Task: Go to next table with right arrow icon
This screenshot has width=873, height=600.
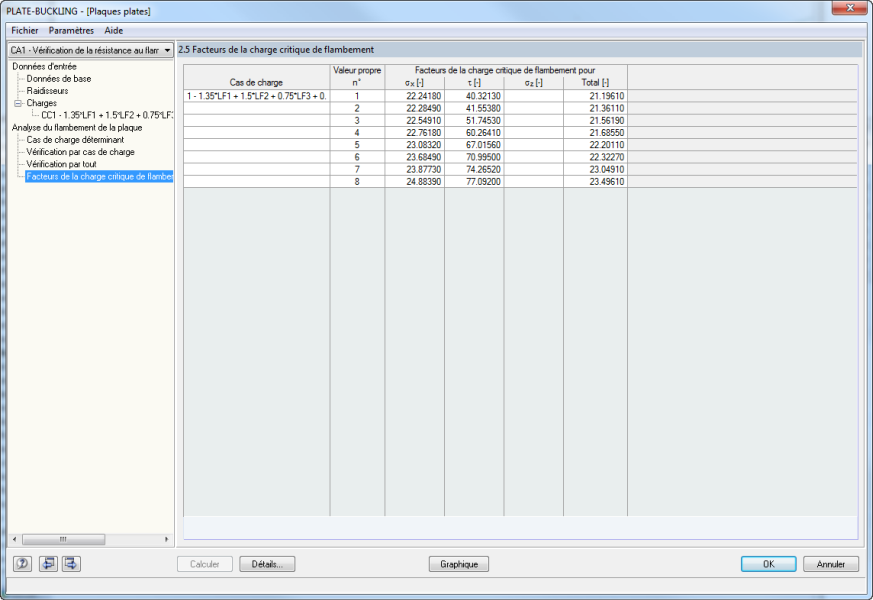Action: [x=71, y=564]
